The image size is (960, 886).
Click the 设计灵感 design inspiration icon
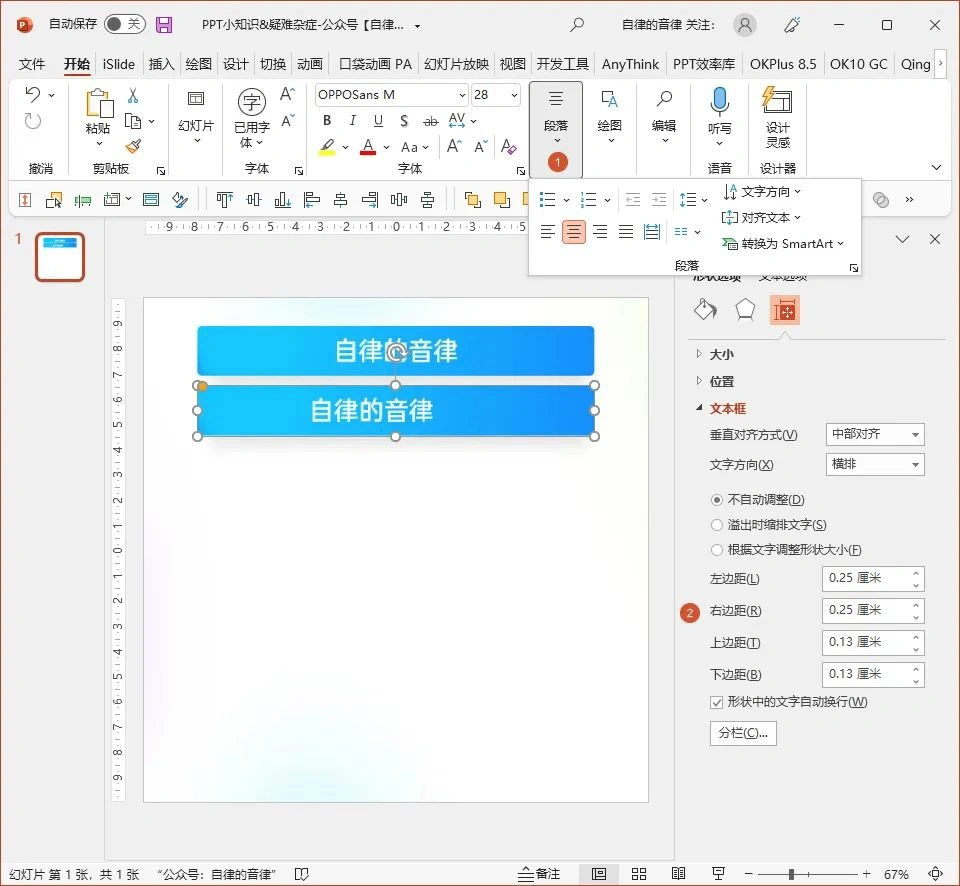[x=778, y=110]
